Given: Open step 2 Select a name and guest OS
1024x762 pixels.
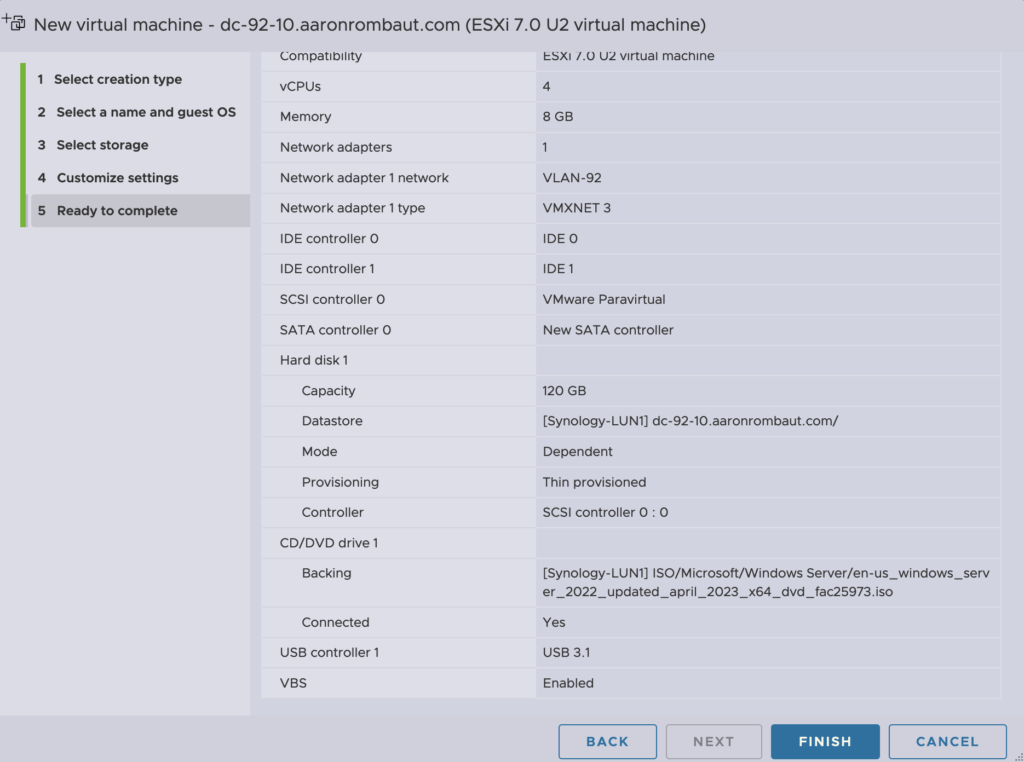Looking at the screenshot, I should click(x=145, y=112).
